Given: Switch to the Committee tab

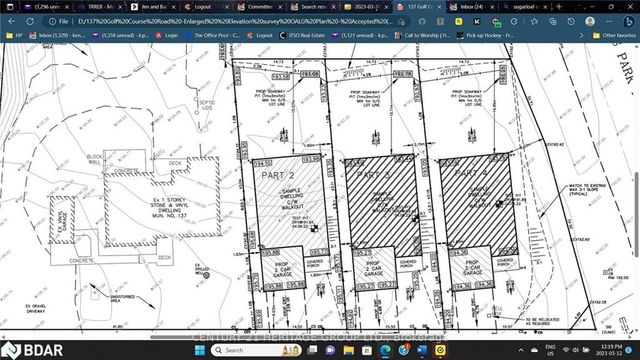Looking at the screenshot, I should (257, 7).
